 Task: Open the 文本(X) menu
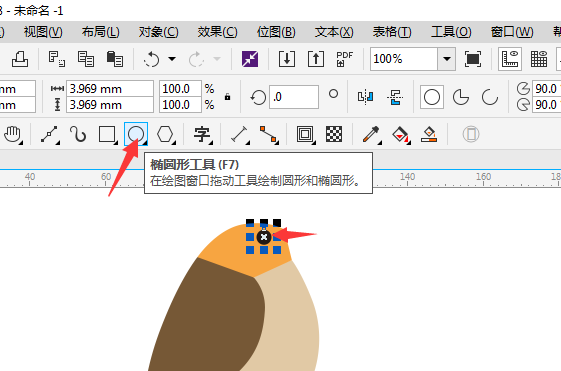click(x=334, y=32)
